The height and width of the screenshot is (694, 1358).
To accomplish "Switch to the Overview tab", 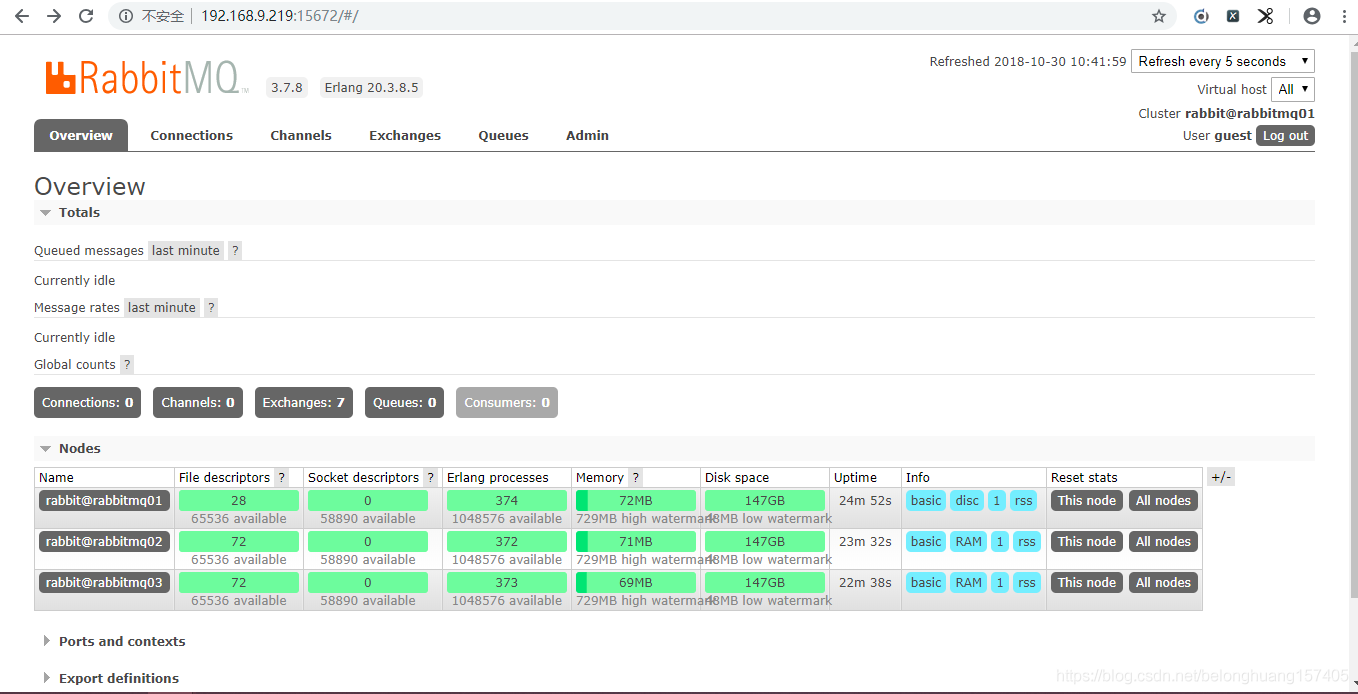I will [x=81, y=135].
